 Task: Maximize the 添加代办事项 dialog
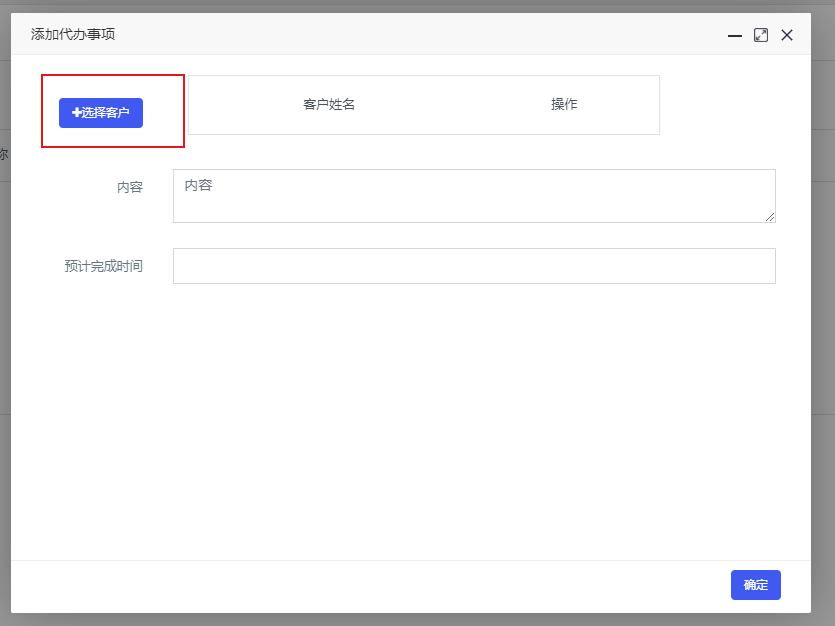point(761,35)
